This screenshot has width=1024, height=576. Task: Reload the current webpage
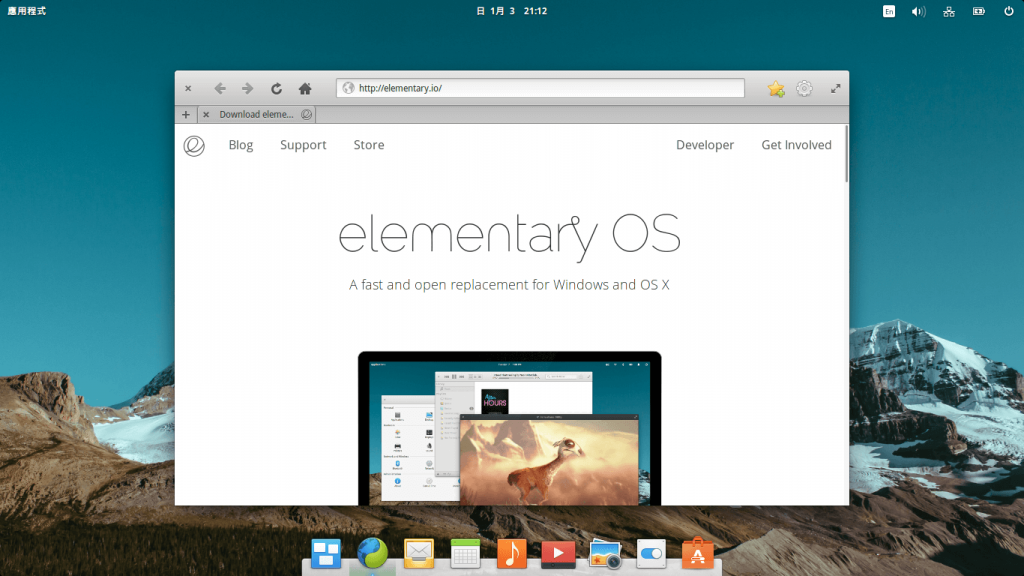[x=274, y=88]
